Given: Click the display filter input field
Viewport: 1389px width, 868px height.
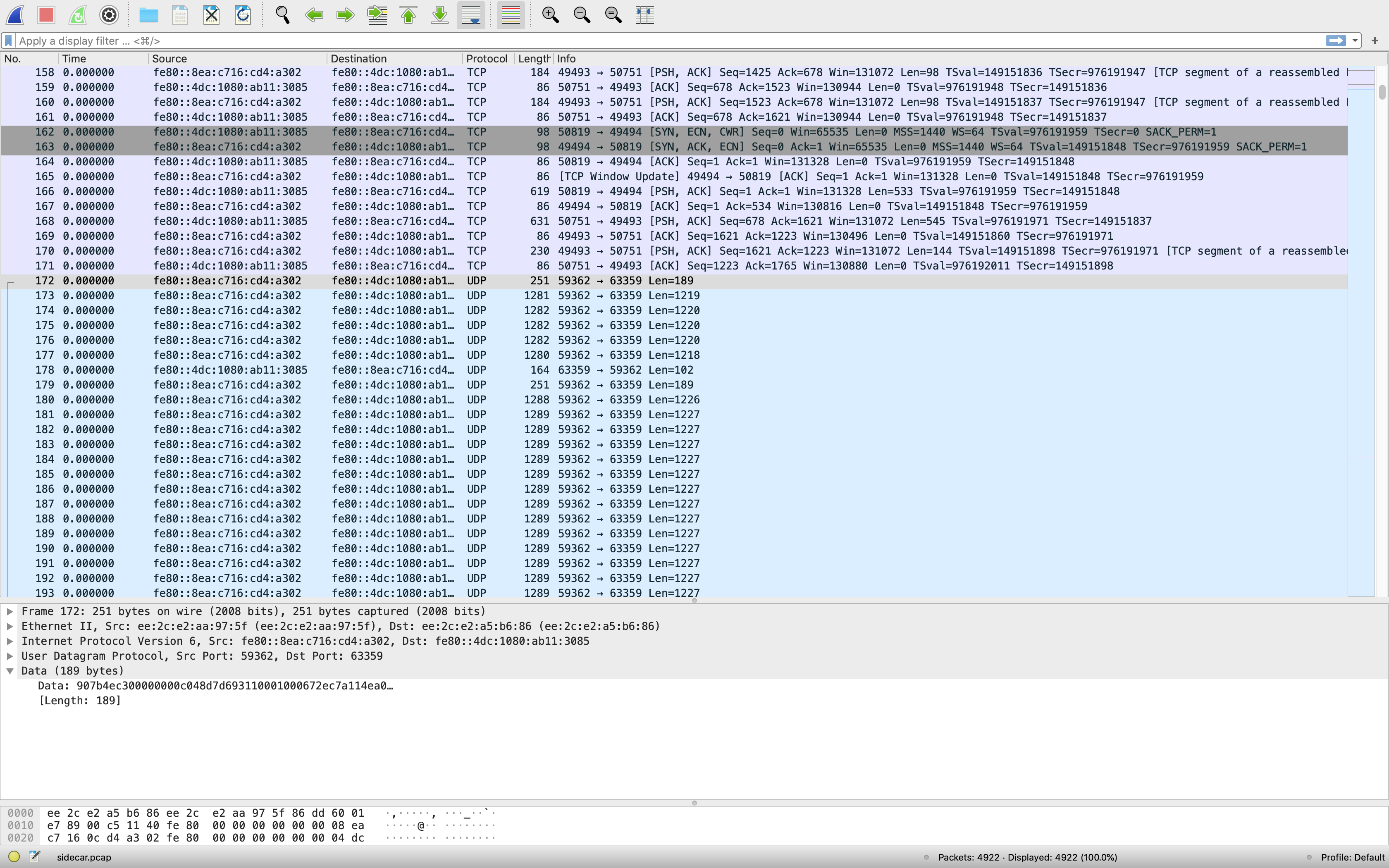Looking at the screenshot, I should pos(669,41).
